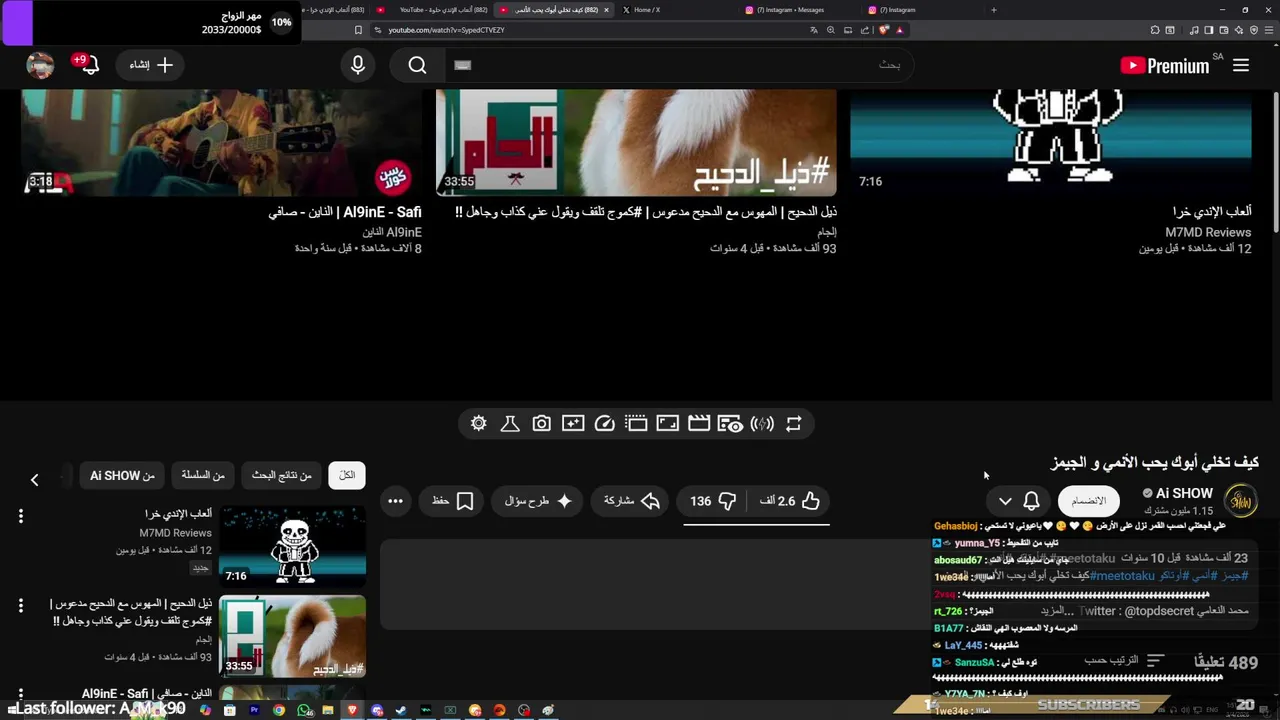This screenshot has width=1280, height=720.
Task: Click the flask experiments icon
Action: (510, 424)
